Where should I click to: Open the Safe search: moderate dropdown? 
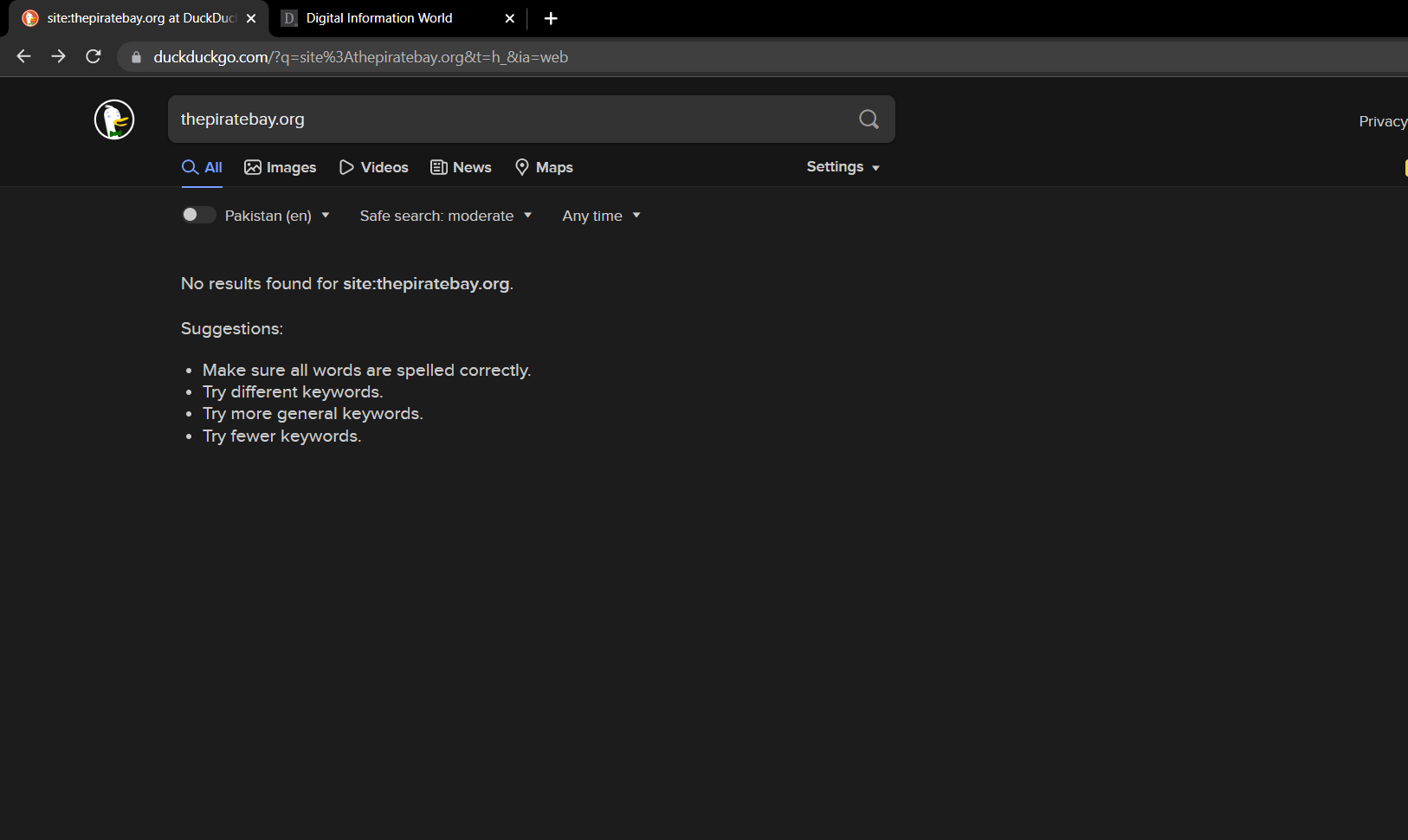pyautogui.click(x=446, y=216)
